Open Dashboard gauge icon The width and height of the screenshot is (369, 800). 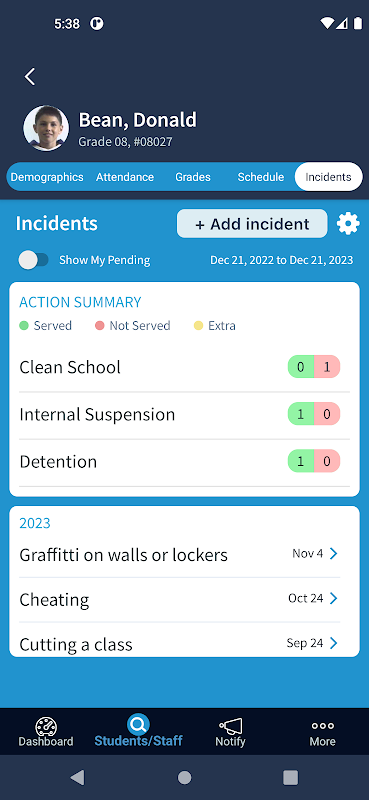(x=46, y=727)
